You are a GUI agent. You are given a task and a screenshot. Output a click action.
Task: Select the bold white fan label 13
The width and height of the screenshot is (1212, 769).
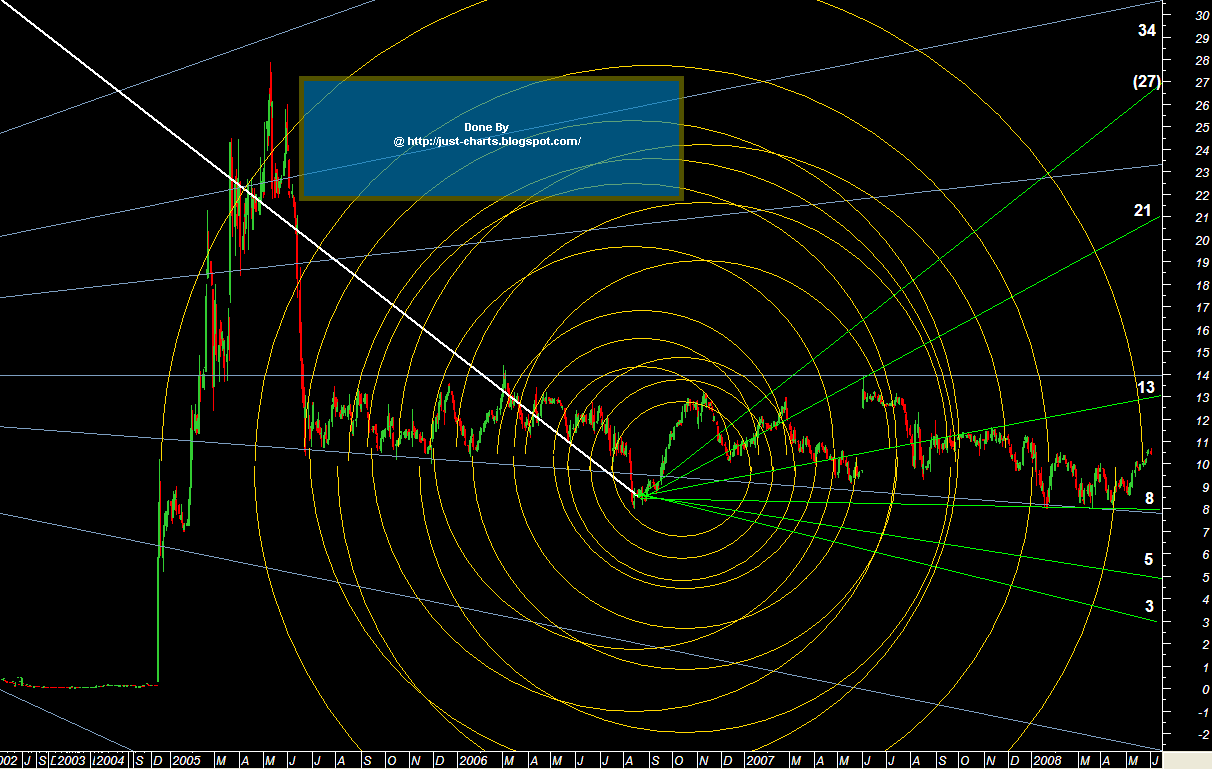tap(1146, 387)
